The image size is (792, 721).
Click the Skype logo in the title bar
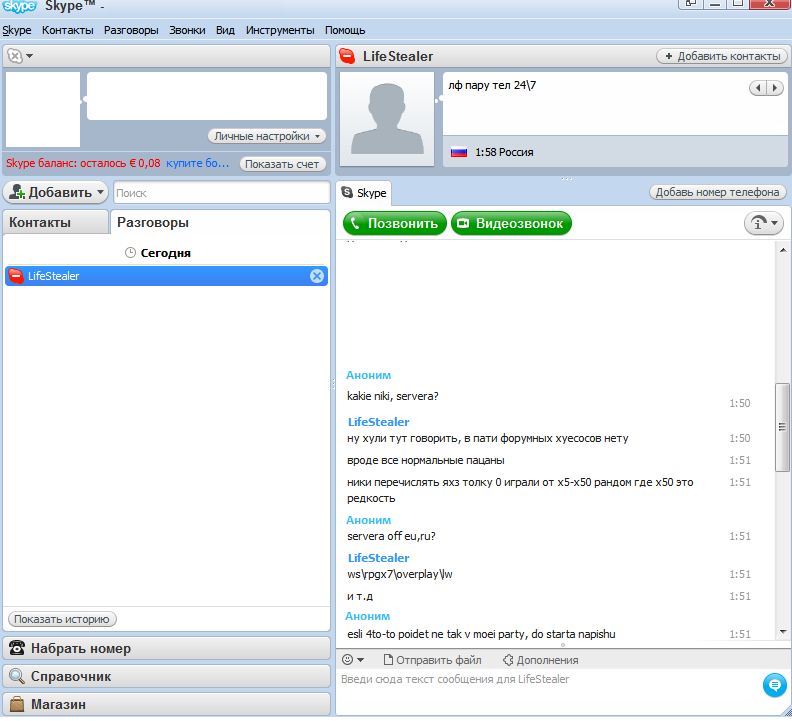(19, 6)
